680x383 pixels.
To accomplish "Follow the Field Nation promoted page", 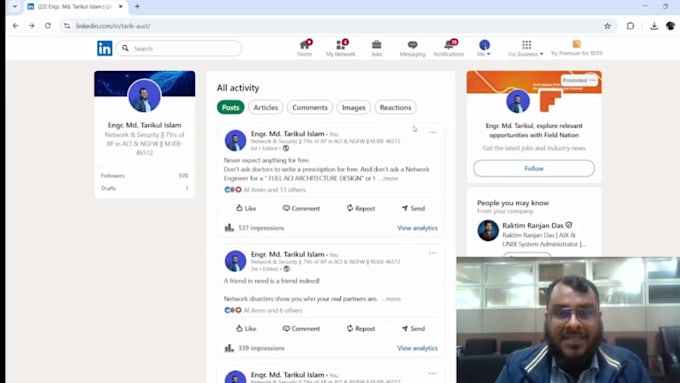I will click(534, 168).
